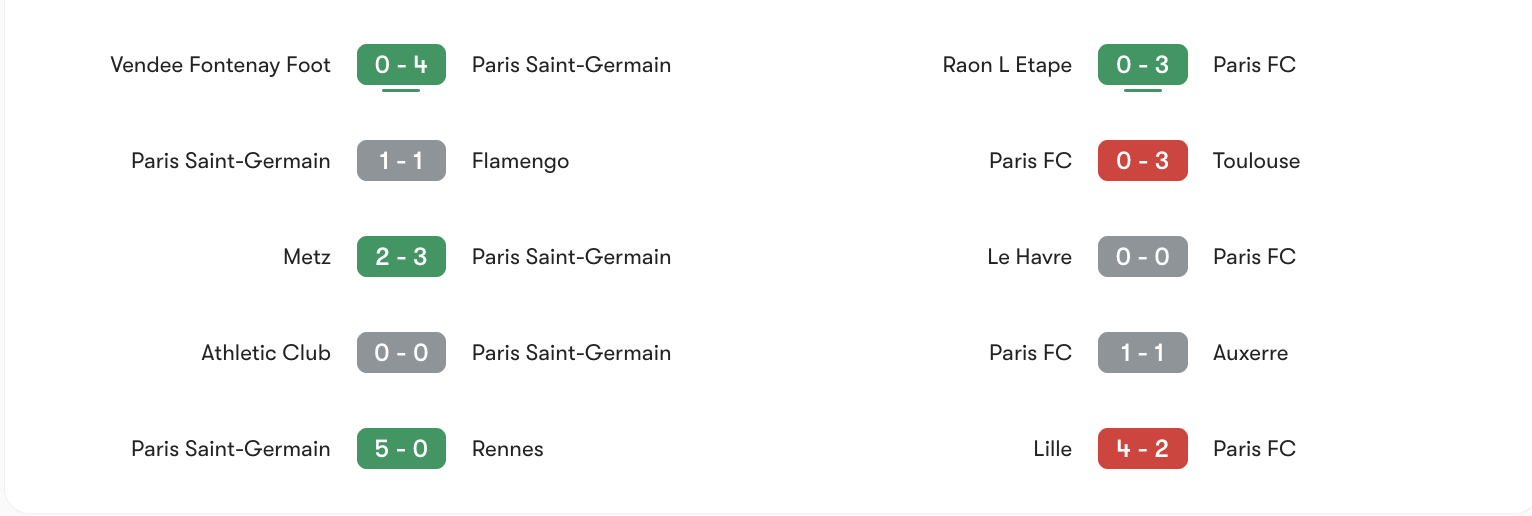The width and height of the screenshot is (1532, 516).
Task: Select the Auxerre team name
Action: tap(1251, 353)
